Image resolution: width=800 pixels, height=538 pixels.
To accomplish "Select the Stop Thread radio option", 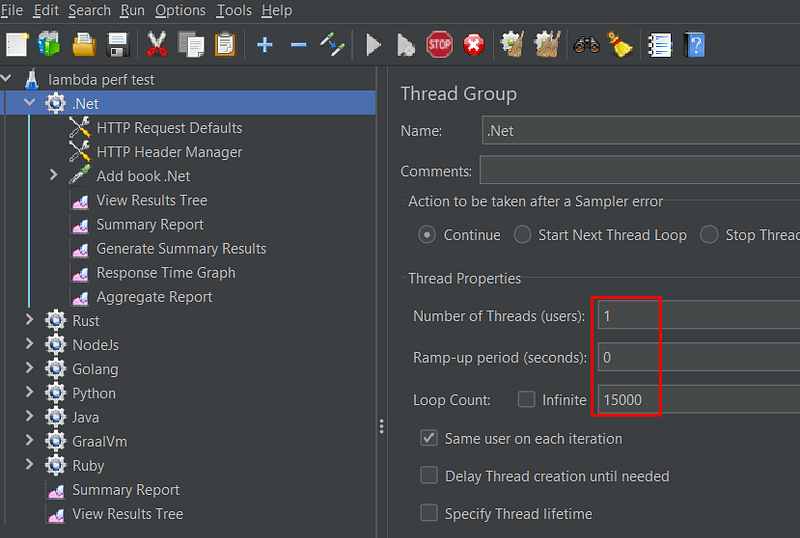I will click(709, 235).
